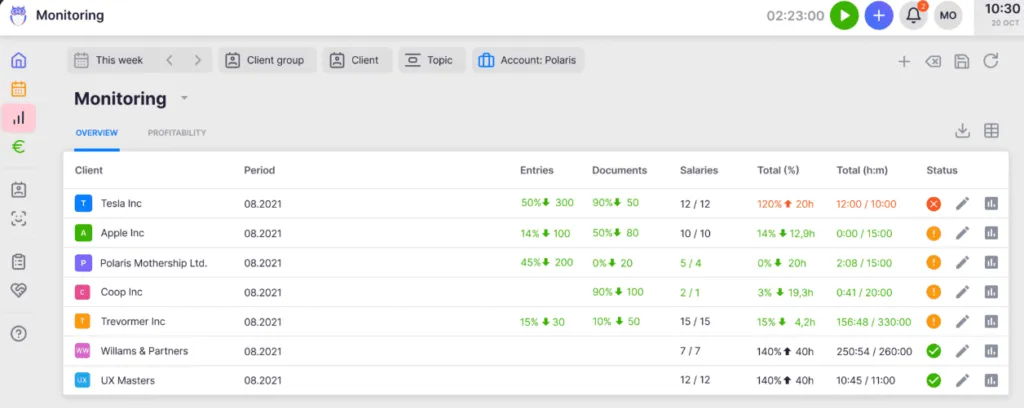The width and height of the screenshot is (1024, 408).
Task: Open the handshake heart sidebar icon
Action: (19, 290)
